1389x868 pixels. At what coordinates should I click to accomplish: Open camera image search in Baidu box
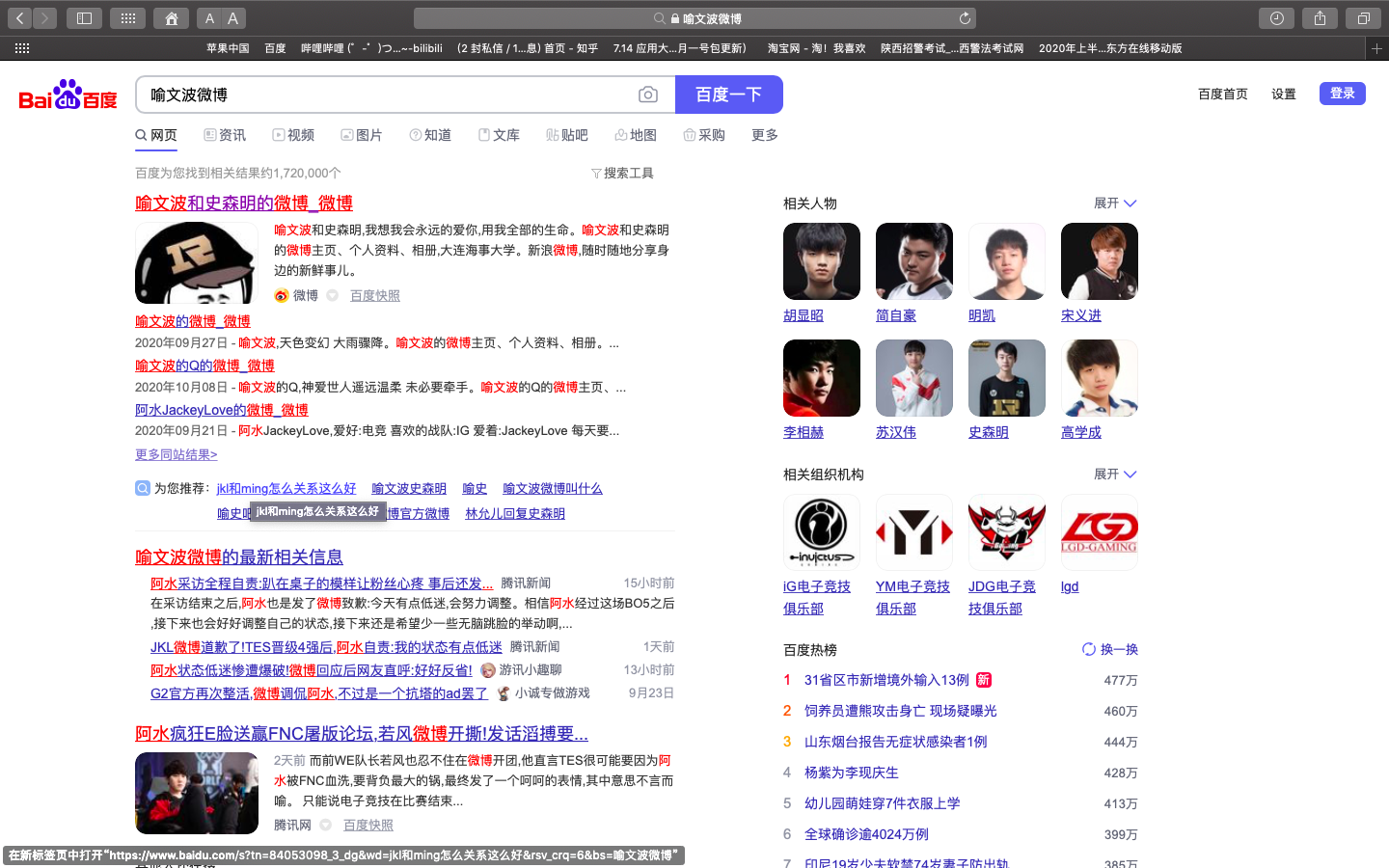tap(648, 95)
